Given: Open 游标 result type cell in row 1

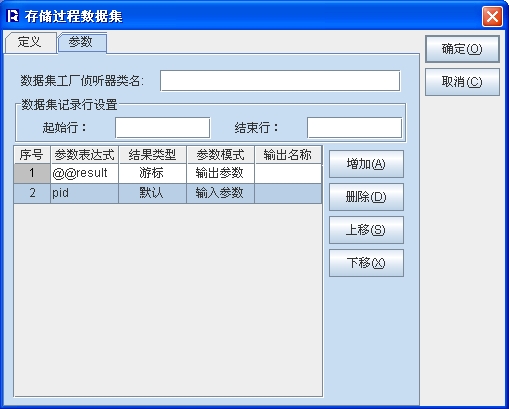Looking at the screenshot, I should coord(152,173).
